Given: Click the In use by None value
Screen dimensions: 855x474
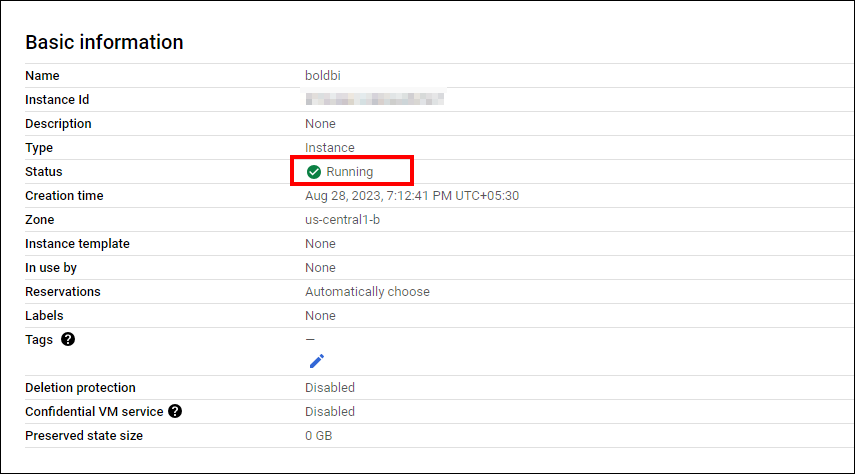Looking at the screenshot, I should click(320, 268).
